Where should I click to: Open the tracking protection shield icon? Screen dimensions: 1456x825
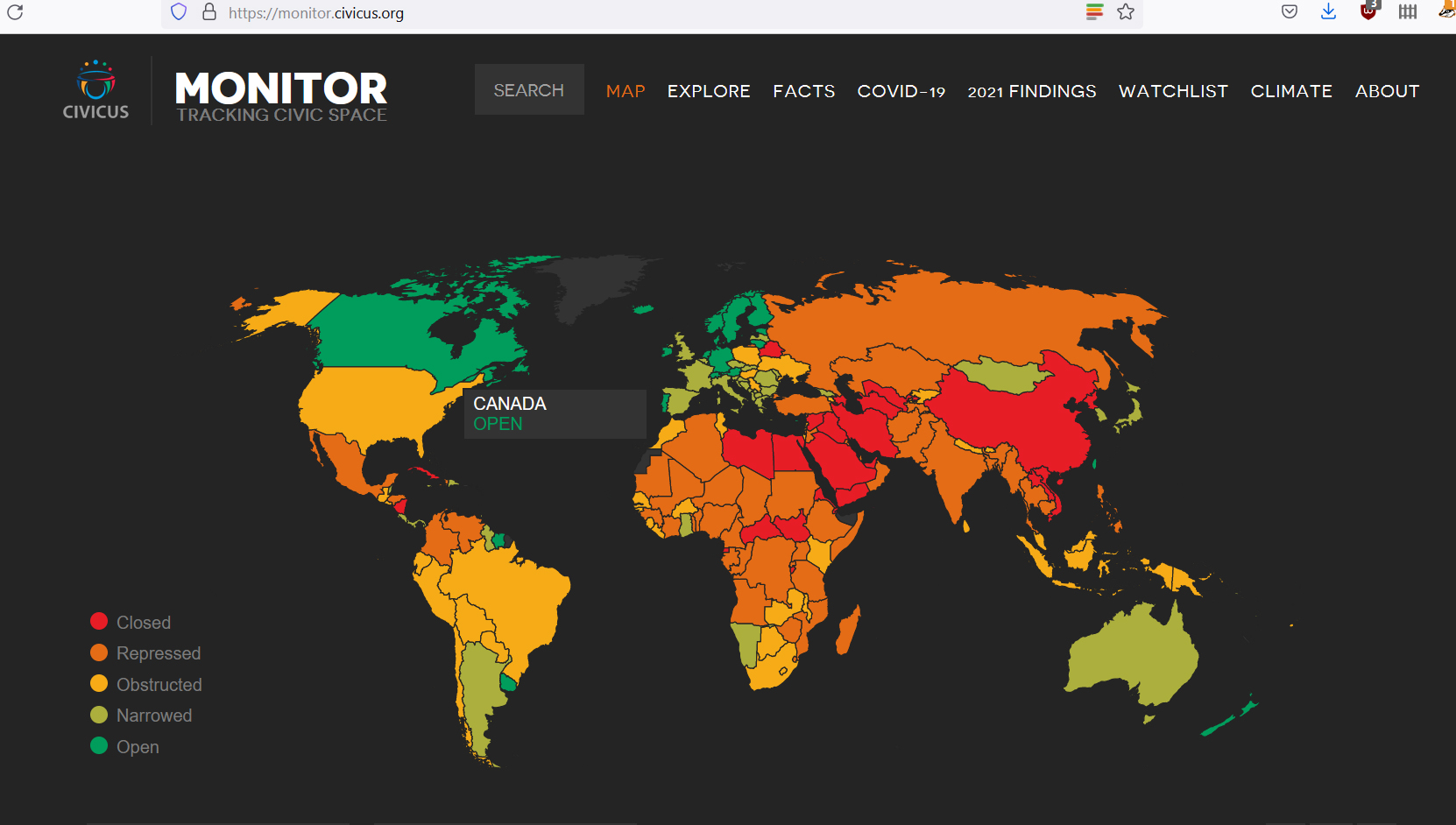tap(179, 12)
